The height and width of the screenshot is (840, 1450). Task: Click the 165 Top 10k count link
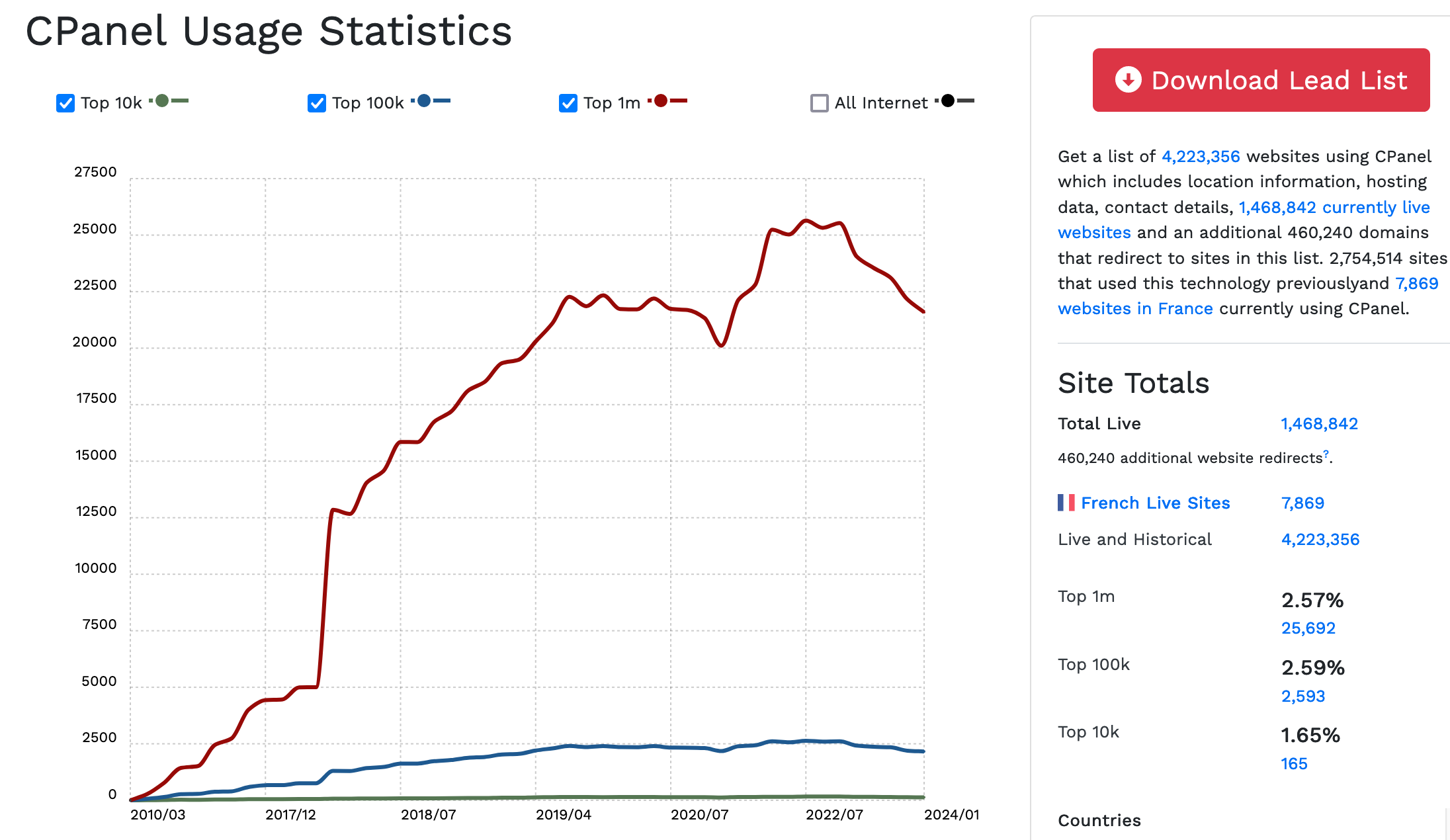tap(1293, 763)
